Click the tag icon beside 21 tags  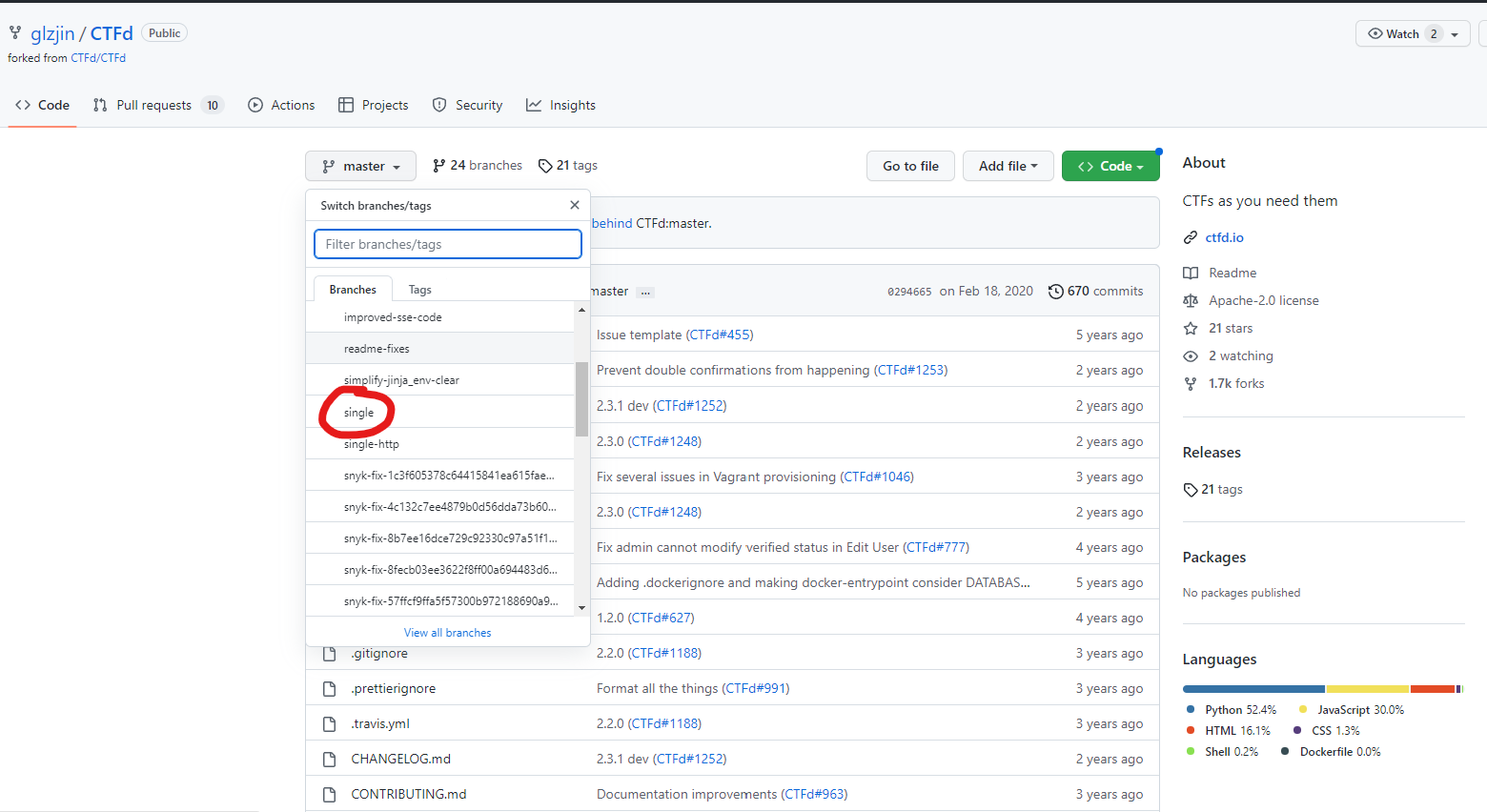tap(545, 166)
